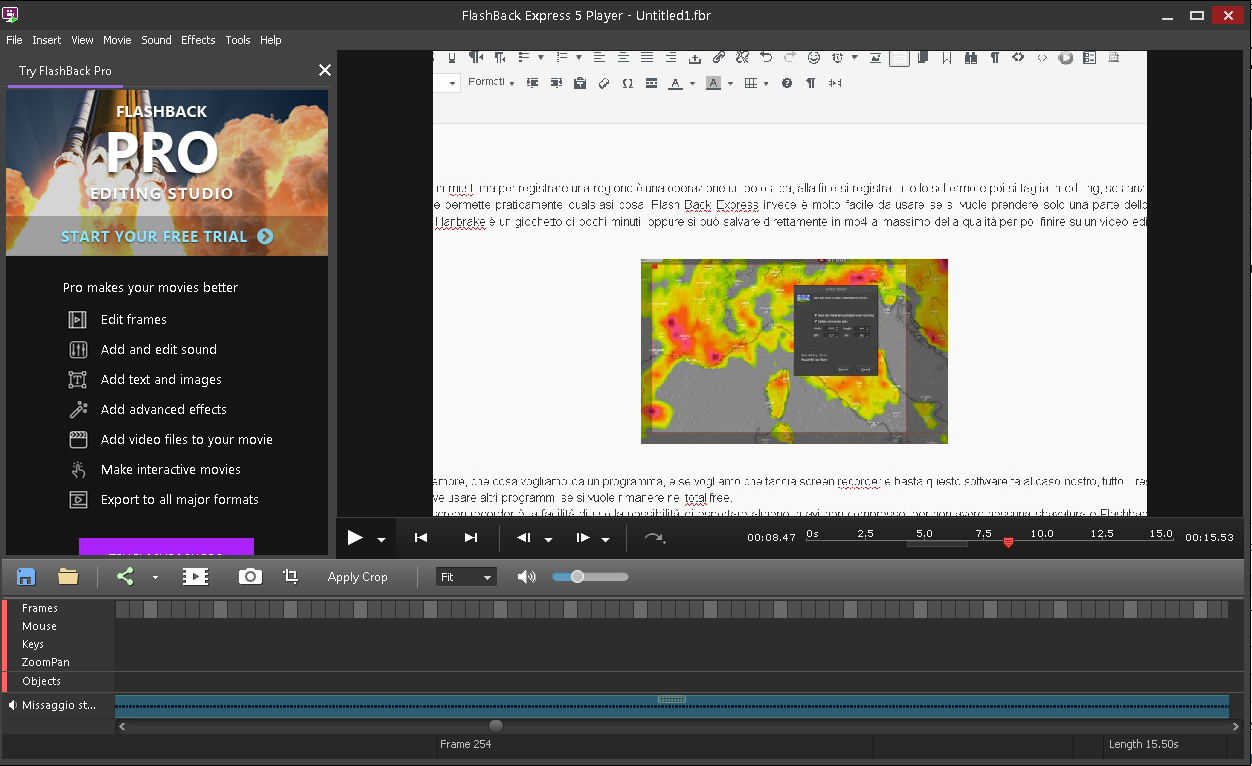Open the Fit zoom dropdown
Image resolution: width=1252 pixels, height=766 pixels.
point(466,577)
